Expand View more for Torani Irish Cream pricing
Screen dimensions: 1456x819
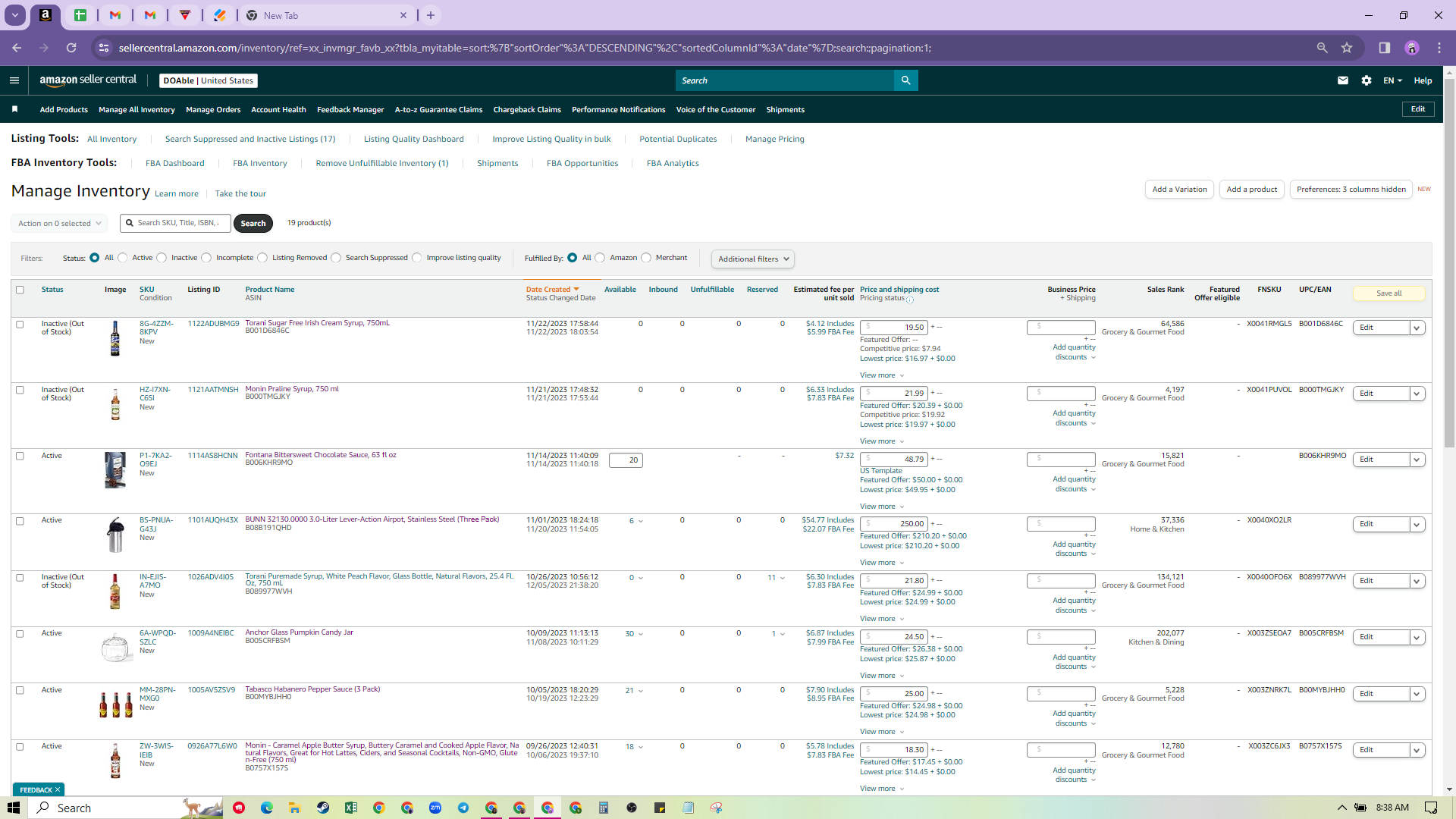pyautogui.click(x=882, y=375)
